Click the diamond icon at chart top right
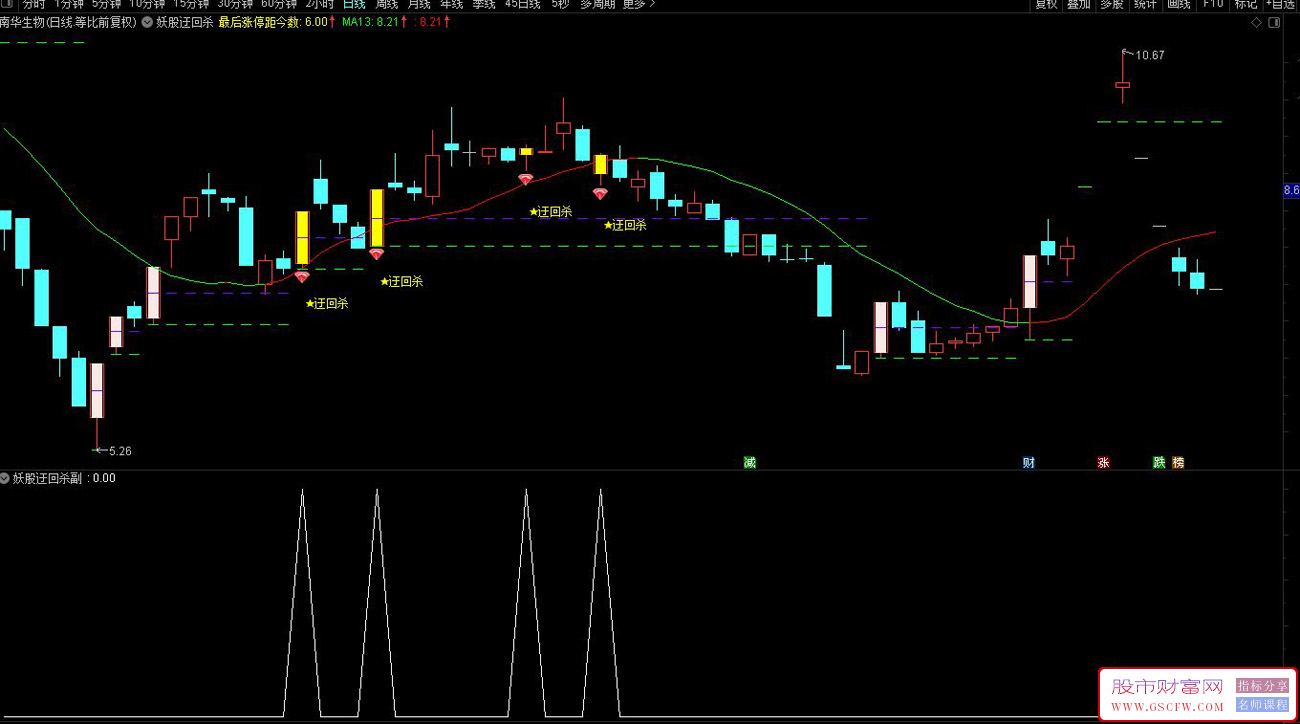Viewport: 1300px width, 724px height. tap(1257, 22)
